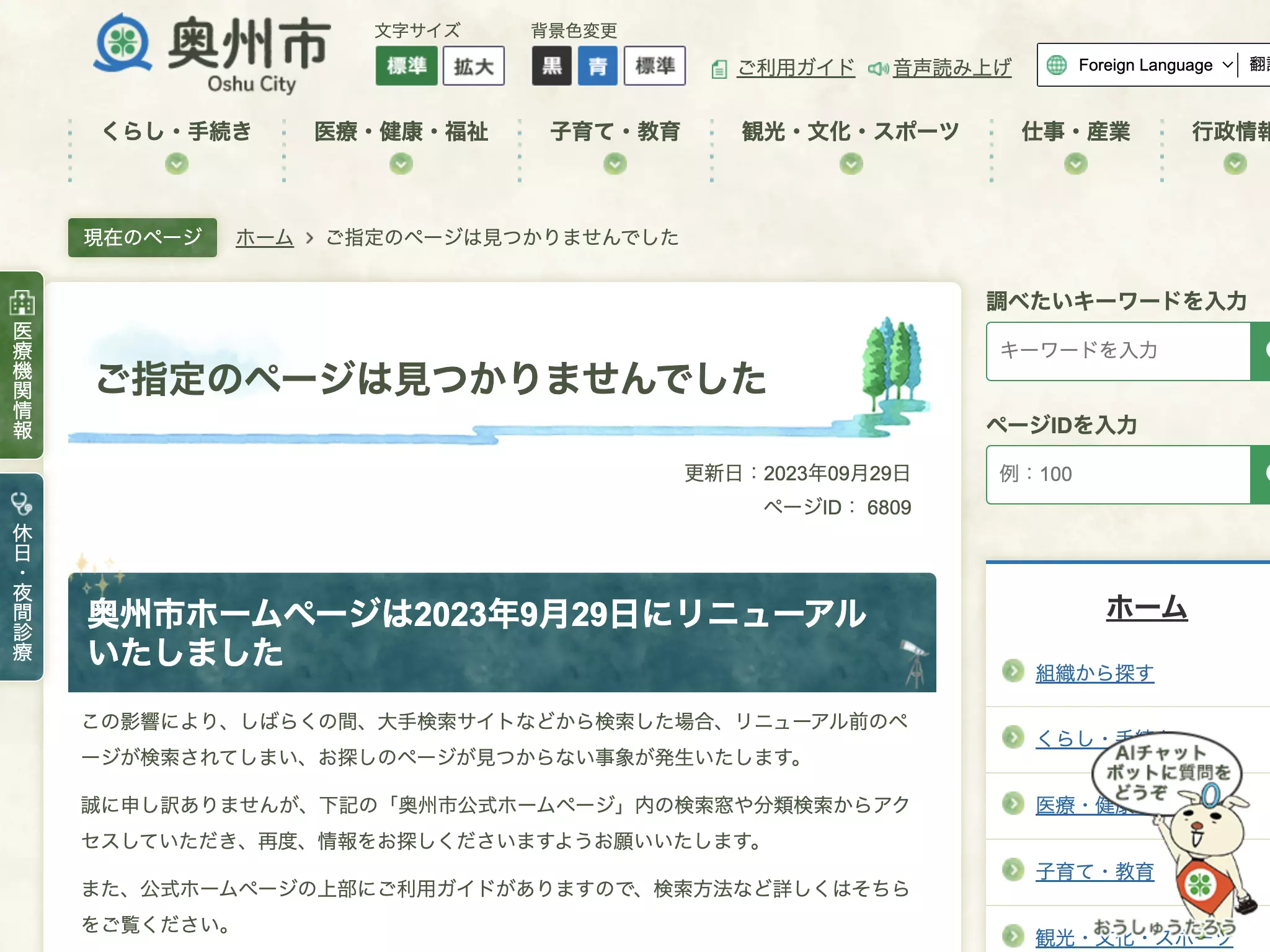Reset background color to 標準
1270x952 pixels.
(x=655, y=66)
